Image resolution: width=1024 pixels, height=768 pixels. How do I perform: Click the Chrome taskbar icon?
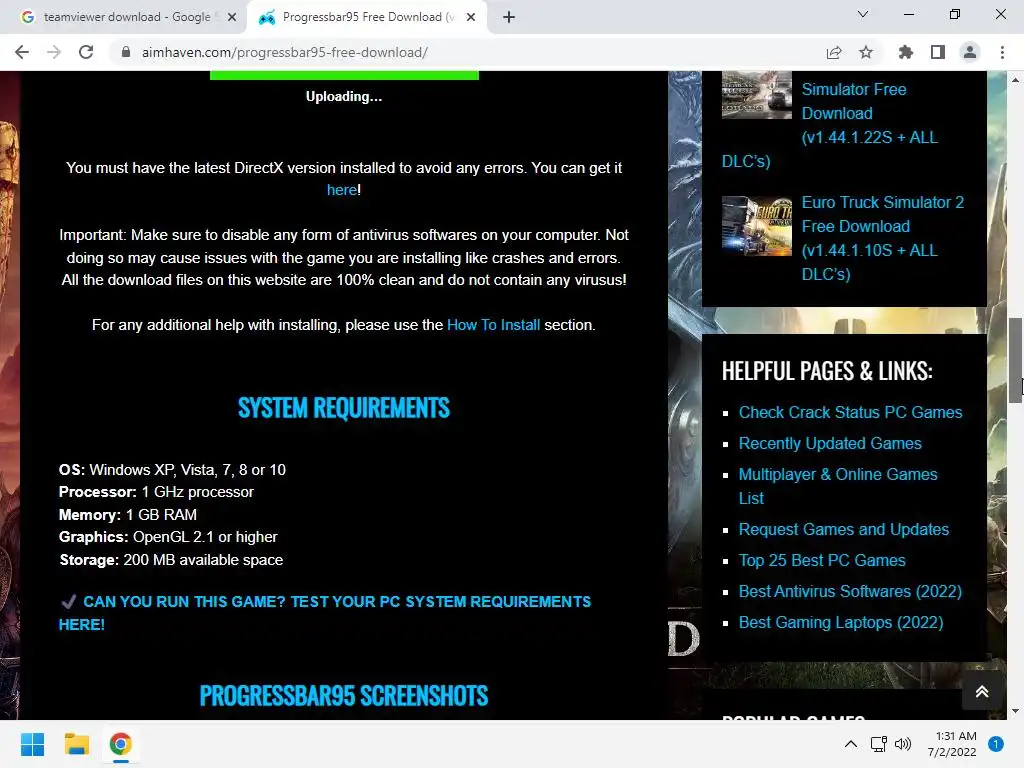[121, 744]
